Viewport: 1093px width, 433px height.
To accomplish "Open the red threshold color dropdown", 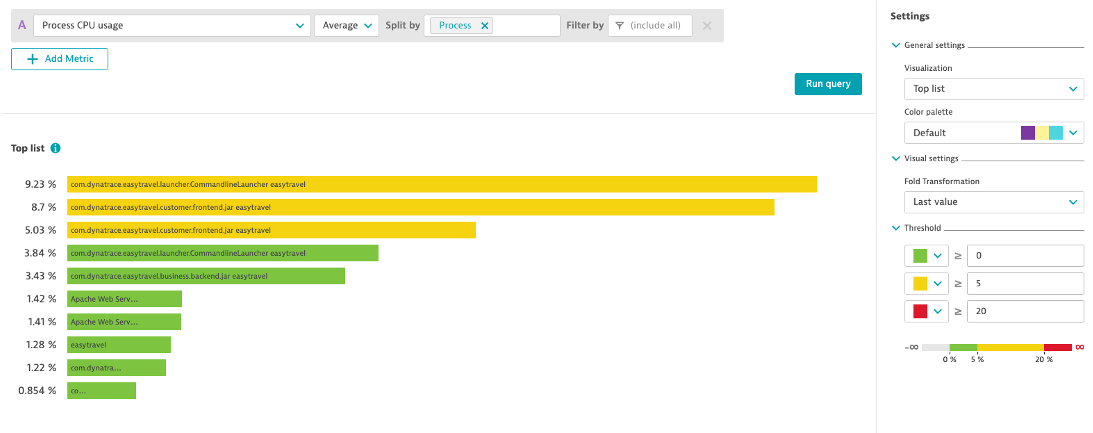I will (x=926, y=311).
